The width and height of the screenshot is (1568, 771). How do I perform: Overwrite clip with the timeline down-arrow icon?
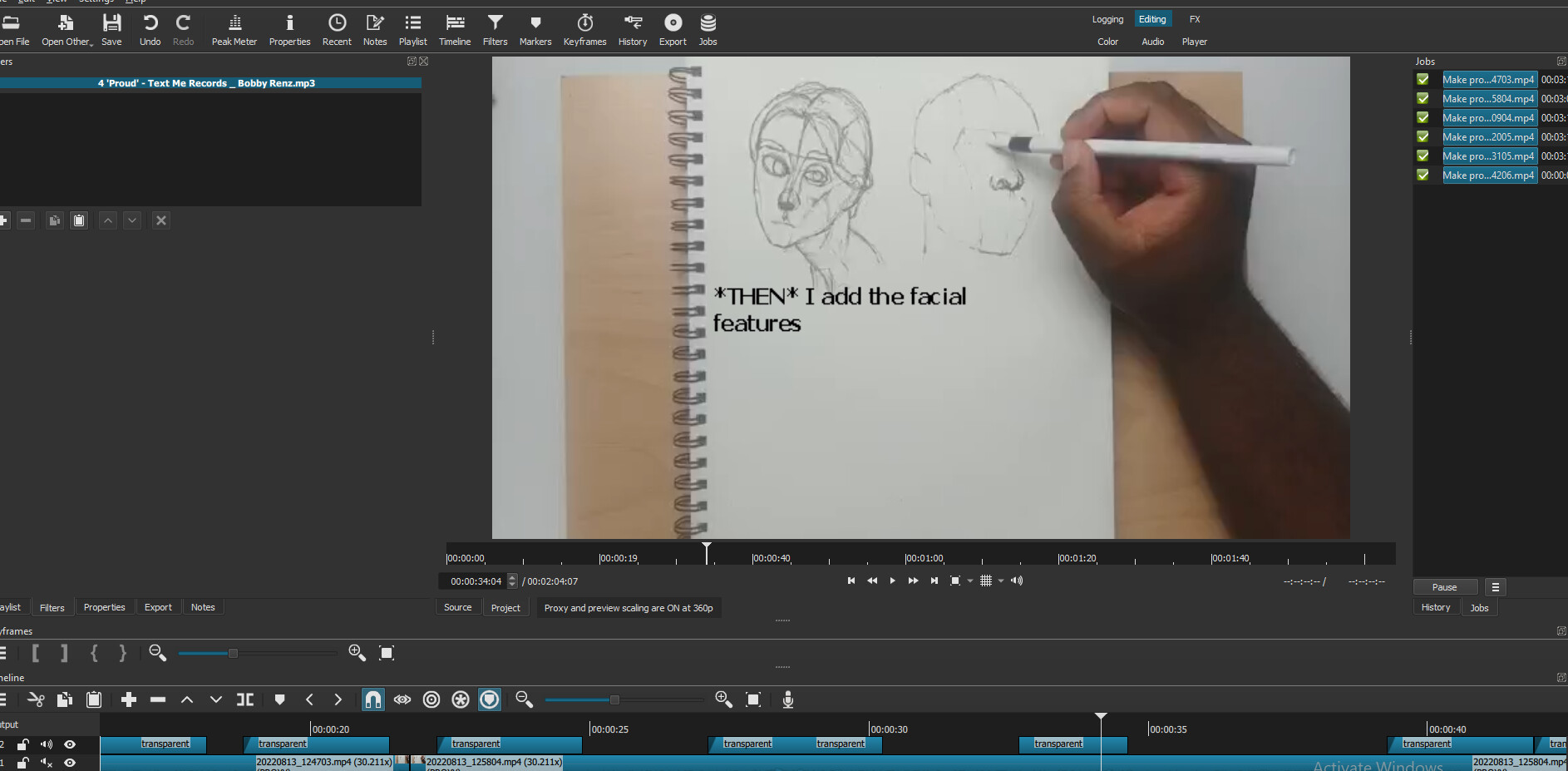[x=216, y=699]
